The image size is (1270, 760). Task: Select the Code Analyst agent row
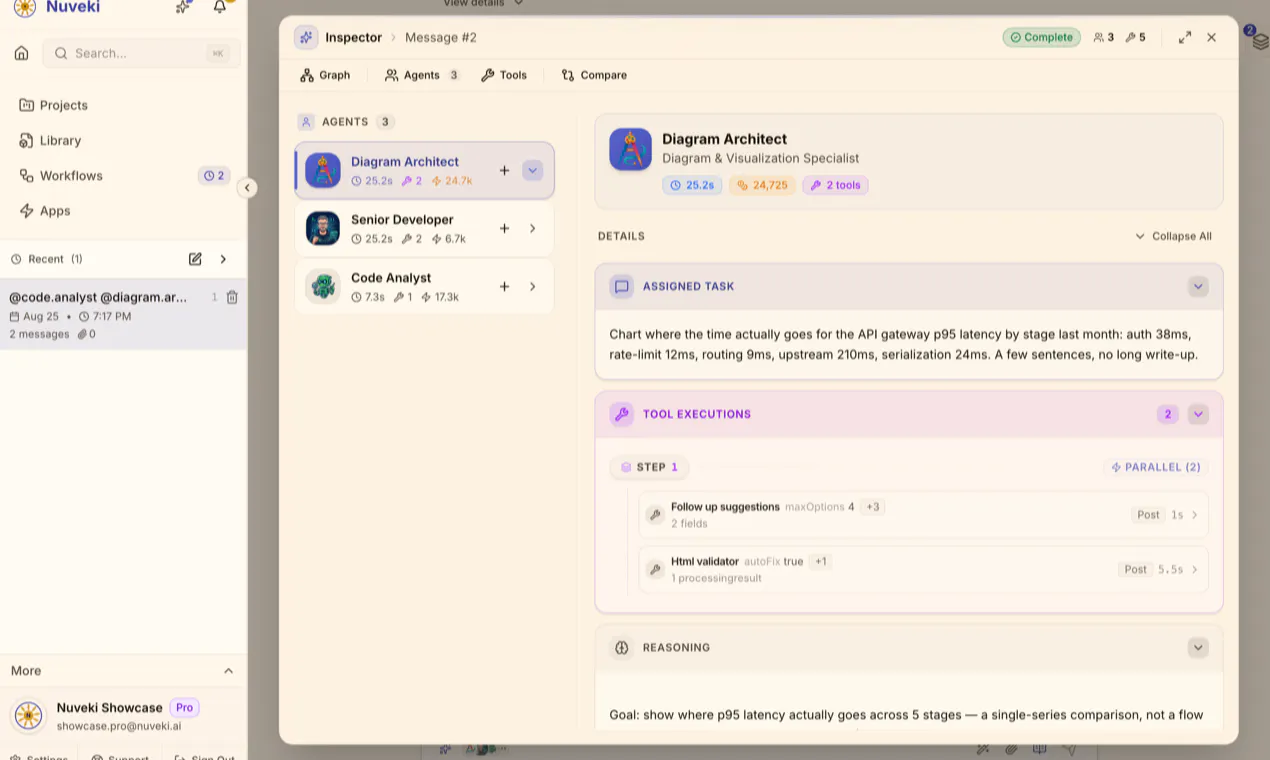click(x=424, y=287)
